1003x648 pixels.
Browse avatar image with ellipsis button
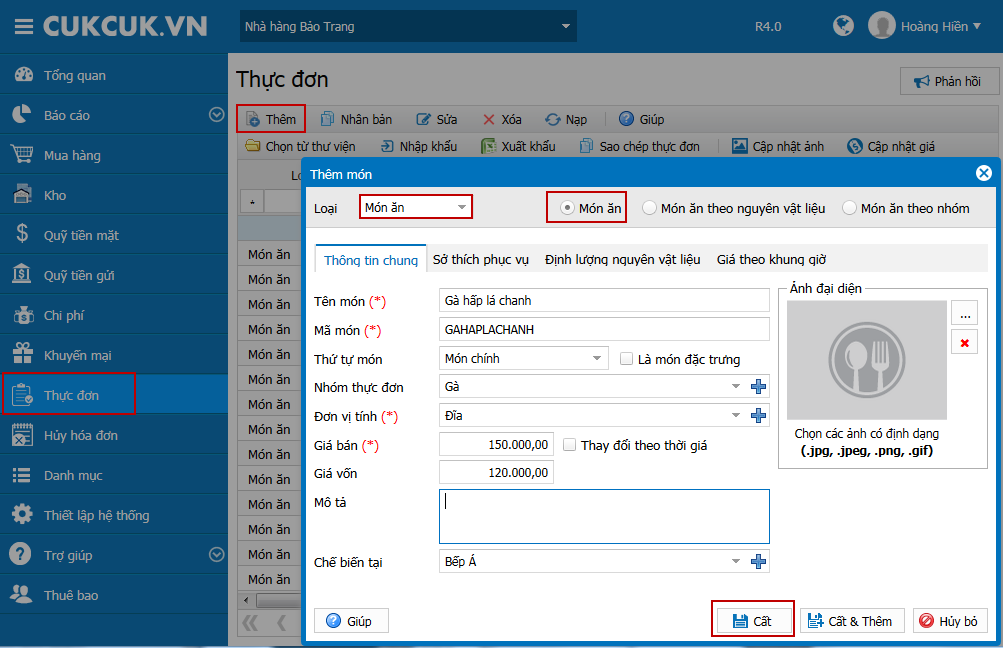965,313
